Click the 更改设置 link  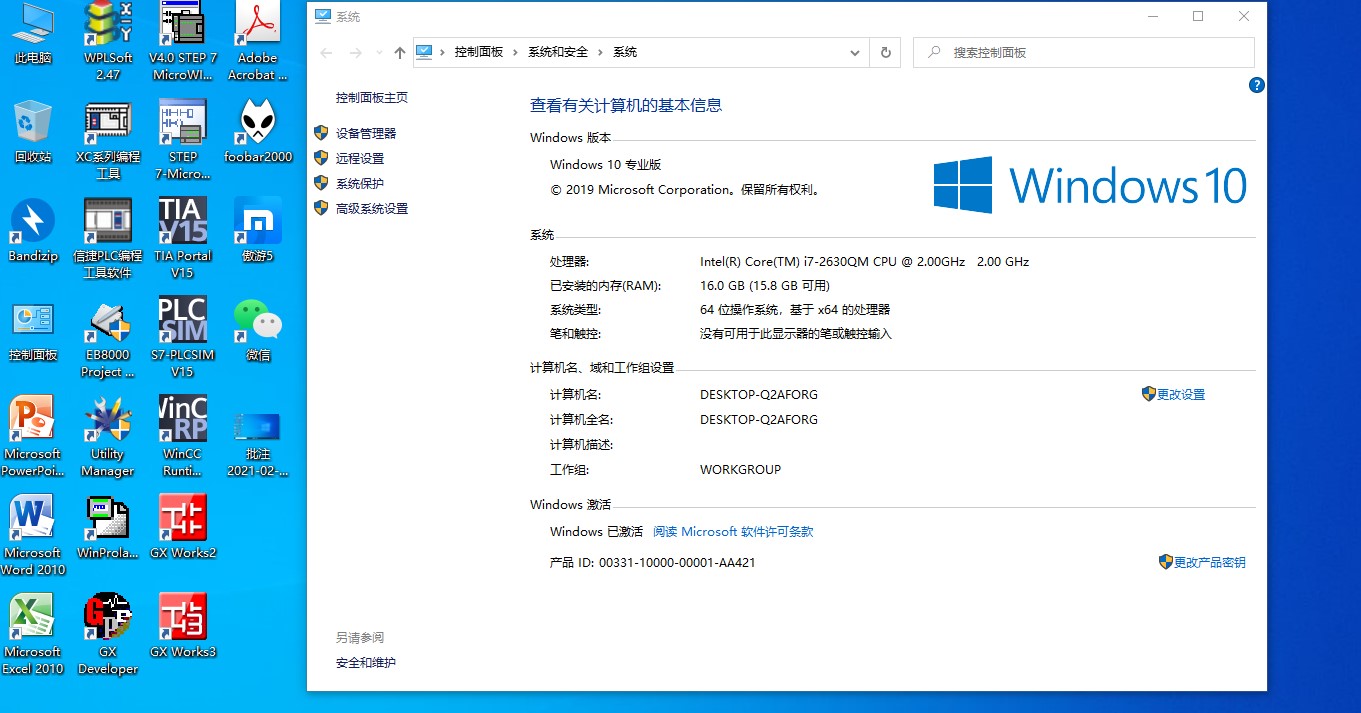(x=1181, y=395)
